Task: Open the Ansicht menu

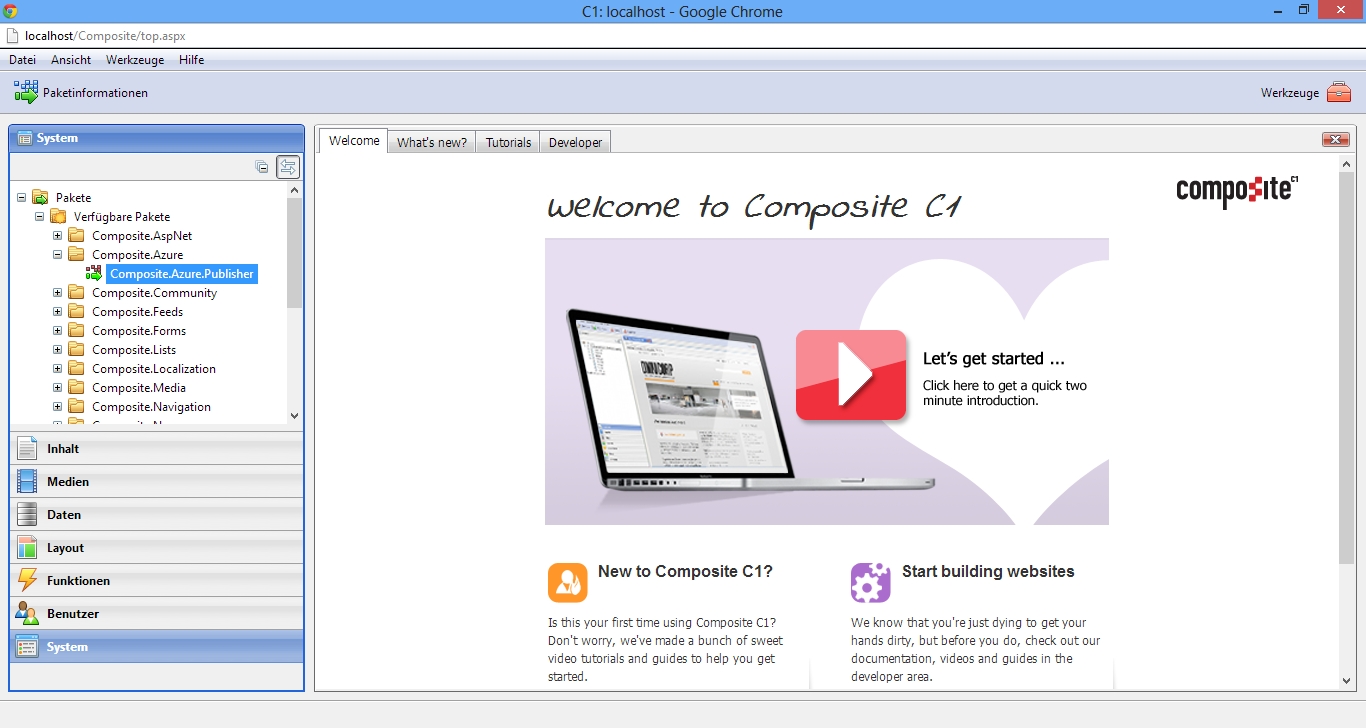Action: [x=71, y=60]
